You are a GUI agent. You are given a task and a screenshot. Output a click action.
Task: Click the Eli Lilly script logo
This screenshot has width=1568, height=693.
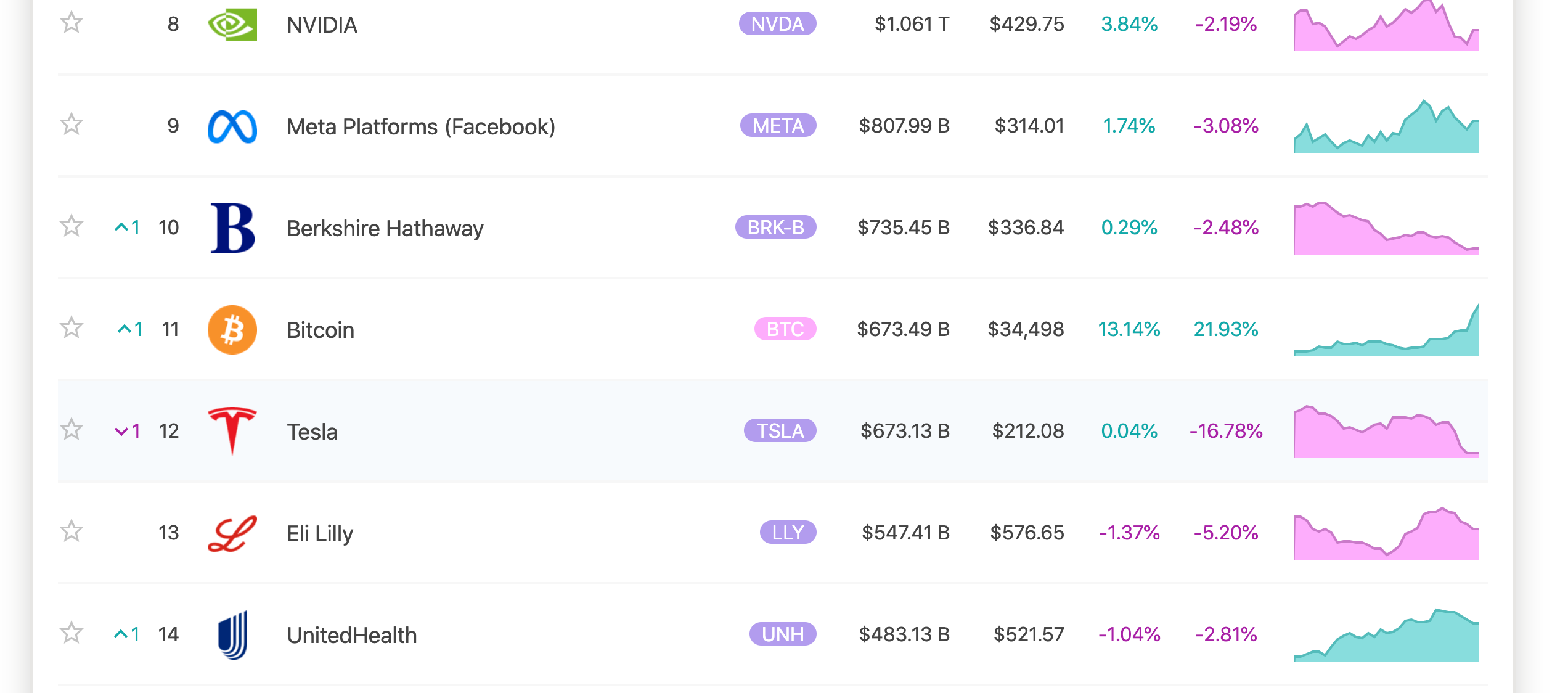(x=232, y=533)
